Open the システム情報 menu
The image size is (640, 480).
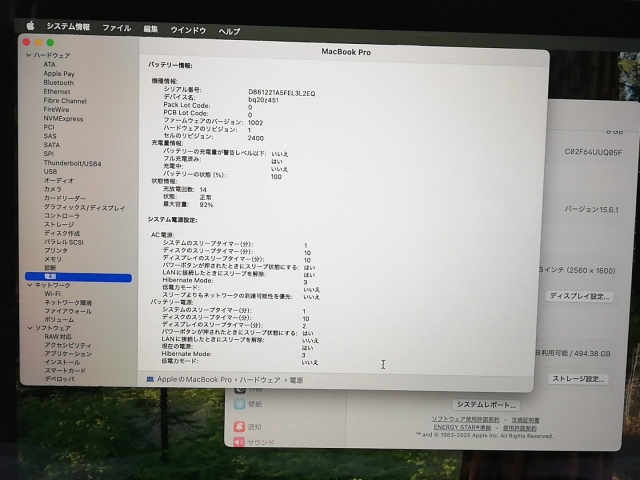pyautogui.click(x=68, y=27)
